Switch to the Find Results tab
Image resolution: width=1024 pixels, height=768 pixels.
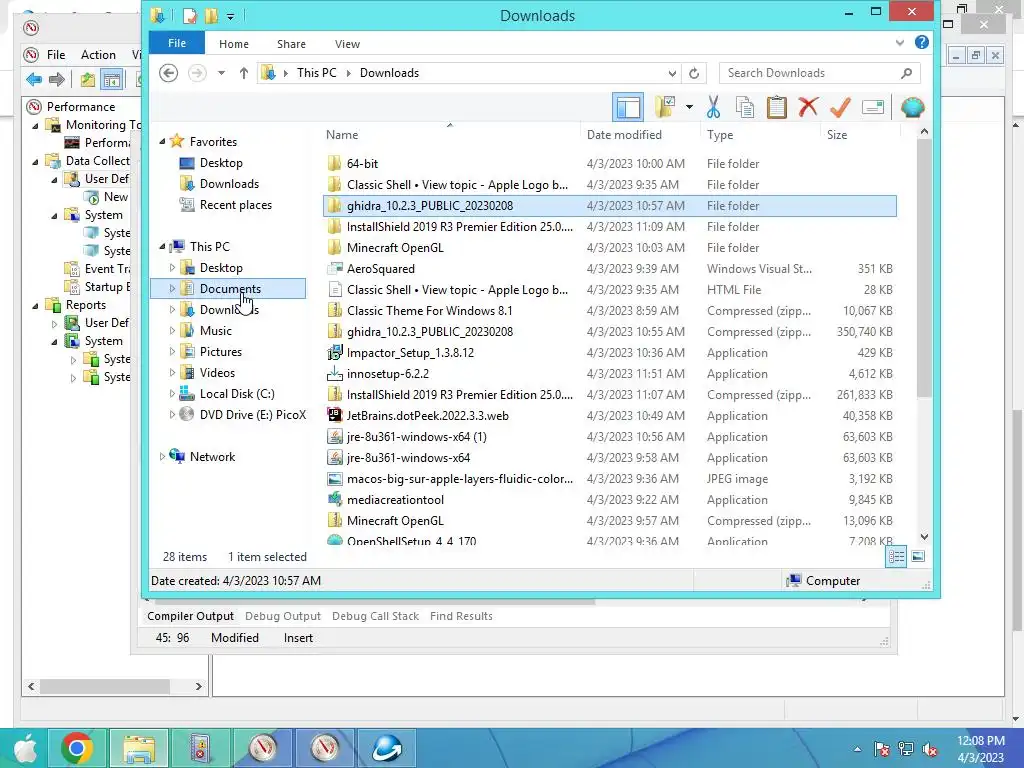(x=461, y=616)
